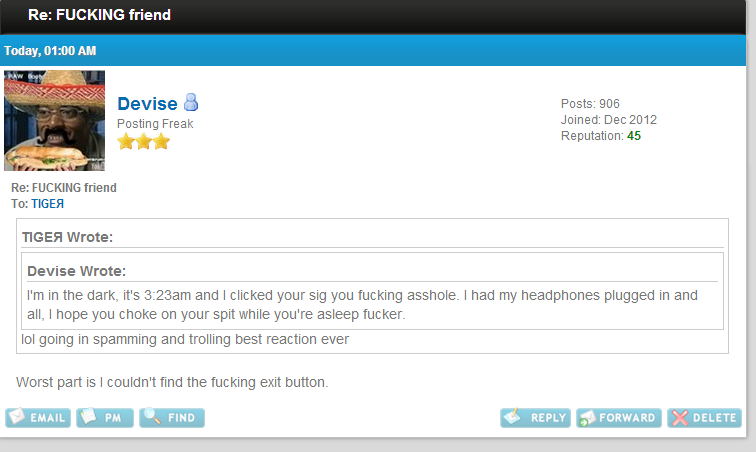
Task: Click the FORWARD message button
Action: 618,418
